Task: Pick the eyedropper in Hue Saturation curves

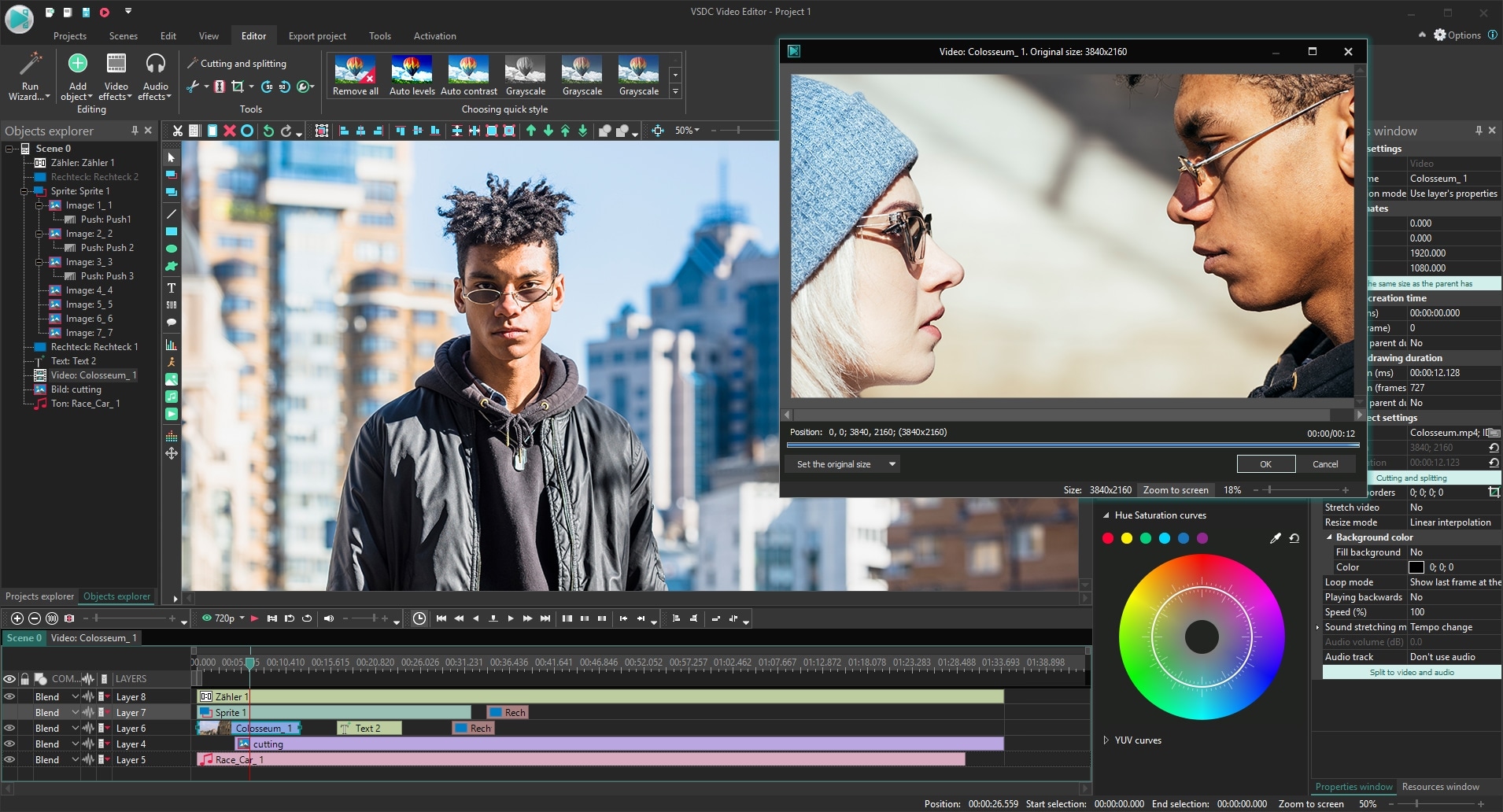Action: [x=1275, y=538]
